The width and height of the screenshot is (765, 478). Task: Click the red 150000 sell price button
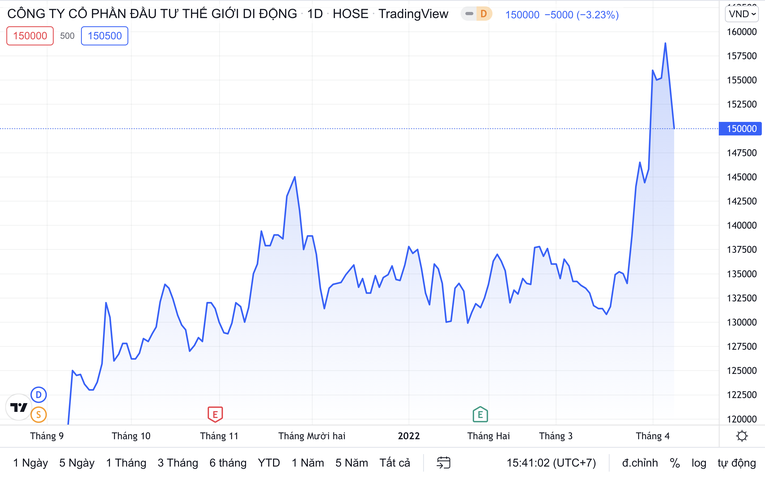pos(29,36)
